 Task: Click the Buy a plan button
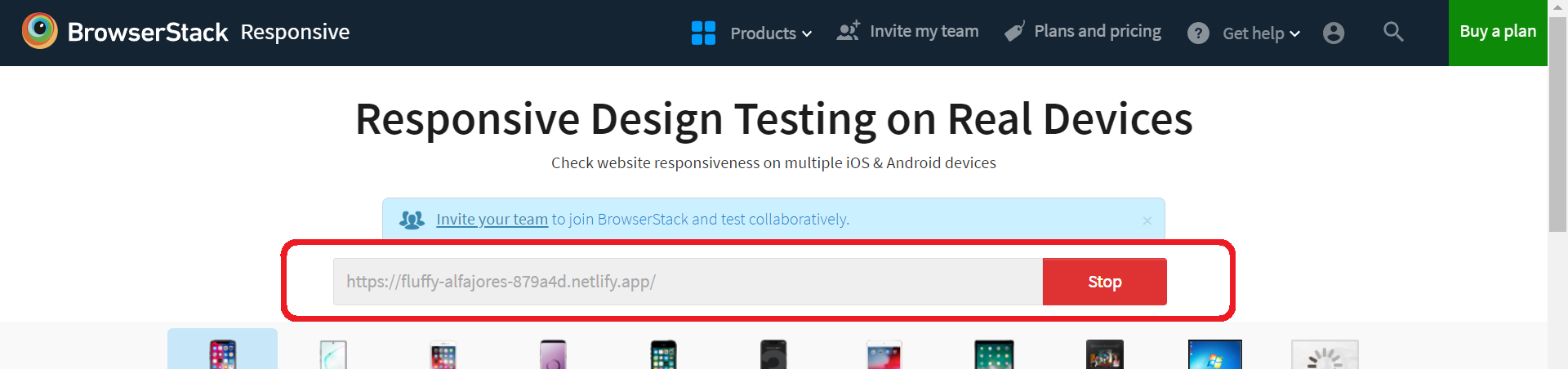pyautogui.click(x=1498, y=33)
